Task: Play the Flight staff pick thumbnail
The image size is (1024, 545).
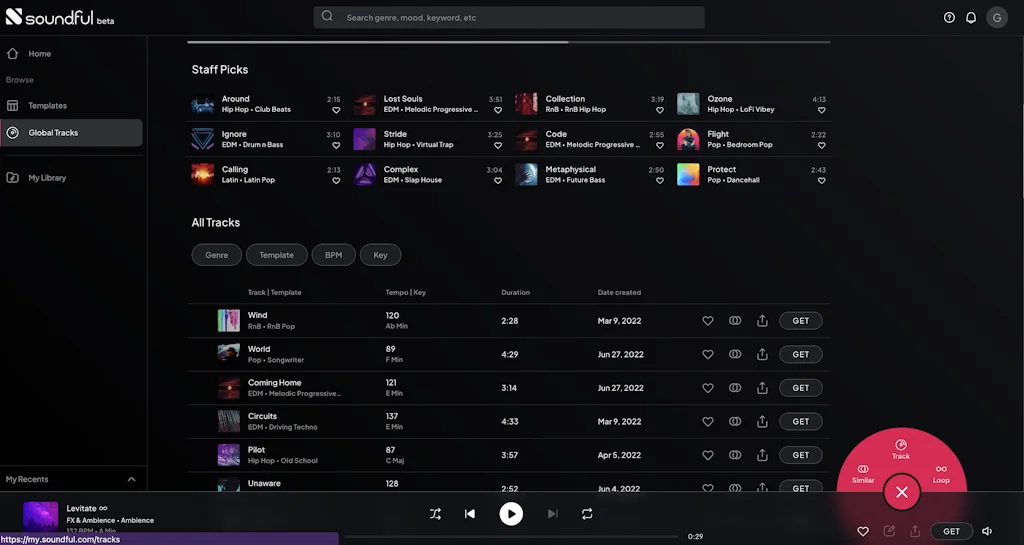Action: coord(688,139)
